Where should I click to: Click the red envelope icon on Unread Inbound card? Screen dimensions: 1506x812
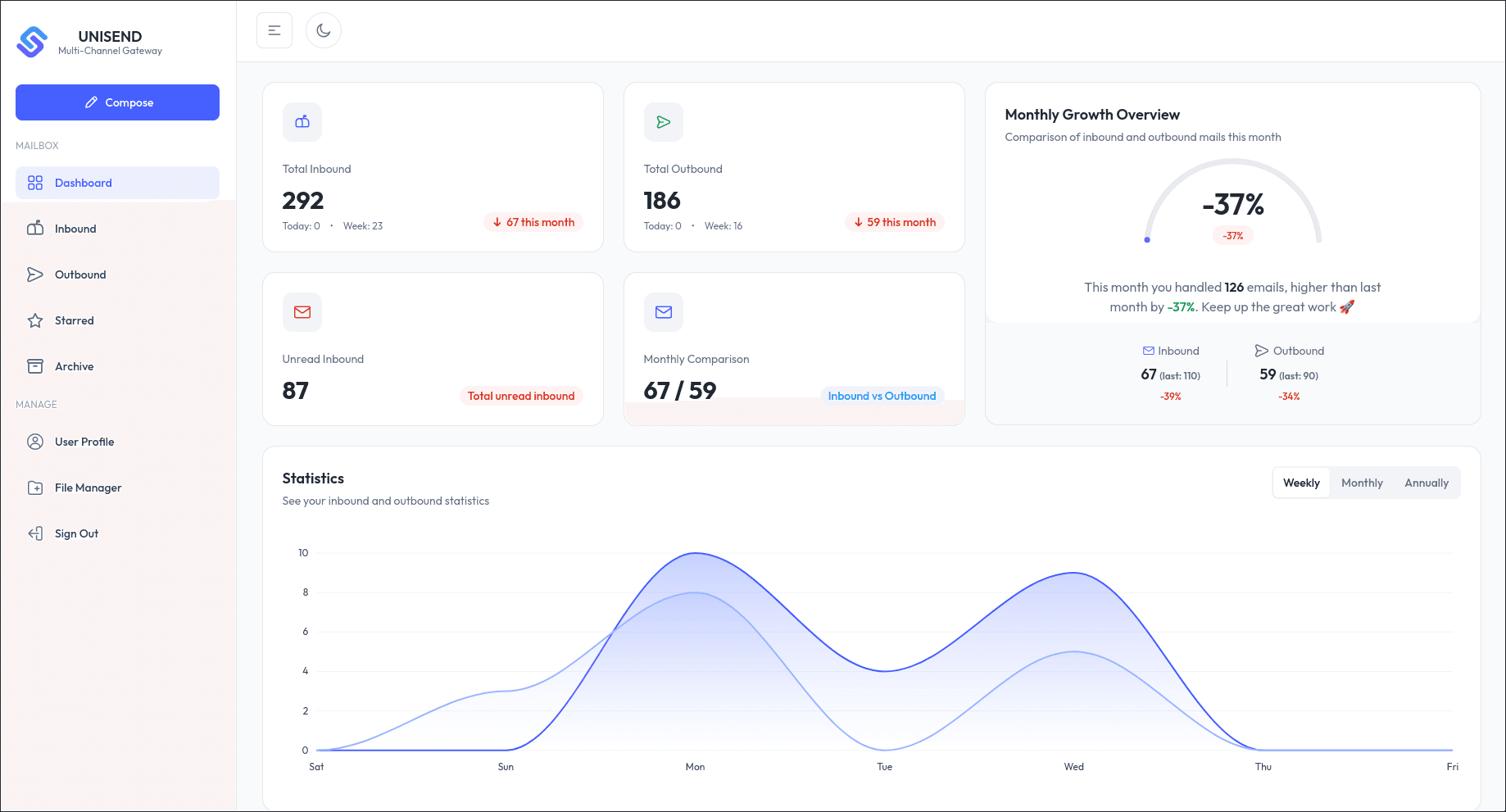click(x=302, y=312)
